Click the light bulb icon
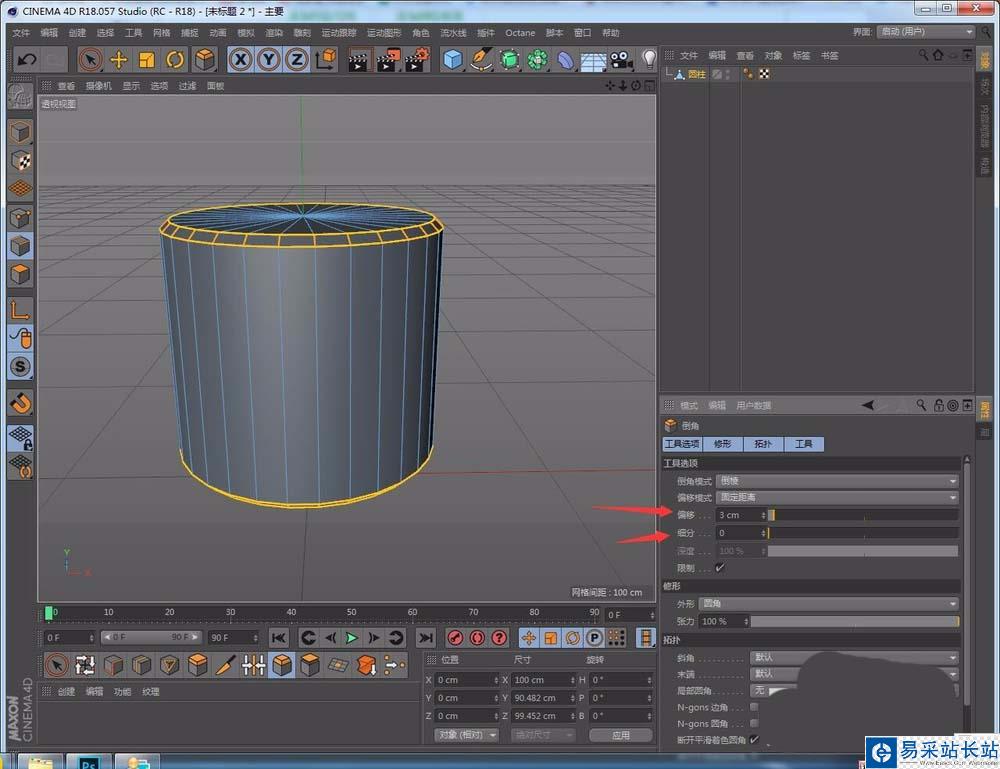This screenshot has width=1000, height=769. [x=649, y=60]
